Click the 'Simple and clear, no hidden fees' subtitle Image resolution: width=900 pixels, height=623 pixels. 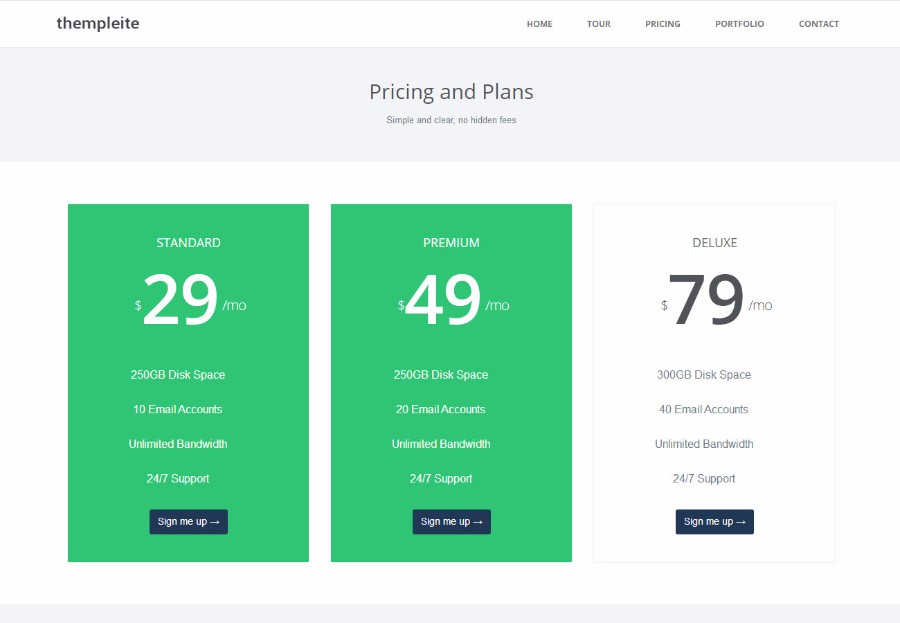click(x=451, y=120)
